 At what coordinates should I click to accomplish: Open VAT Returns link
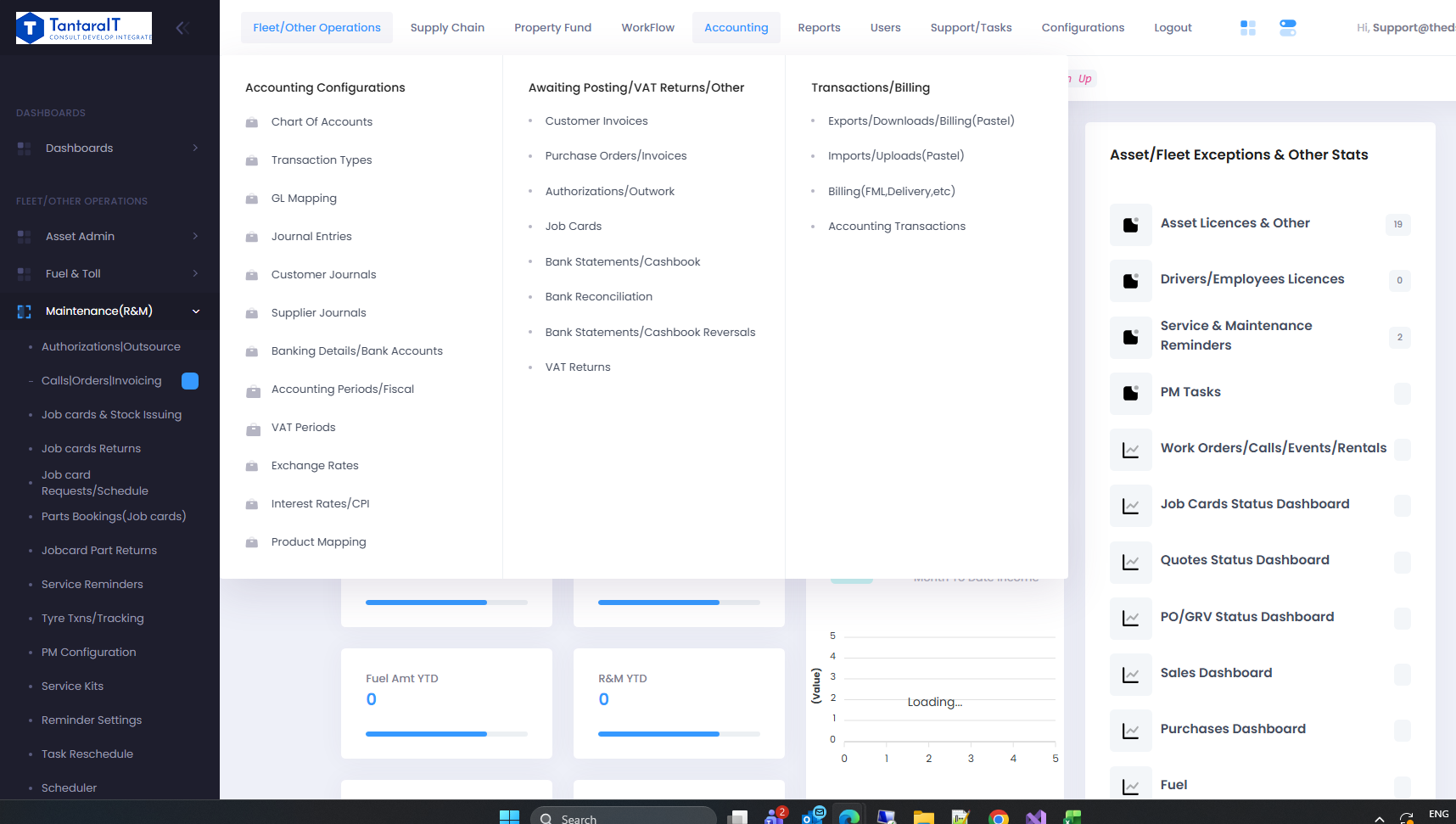[x=578, y=367]
